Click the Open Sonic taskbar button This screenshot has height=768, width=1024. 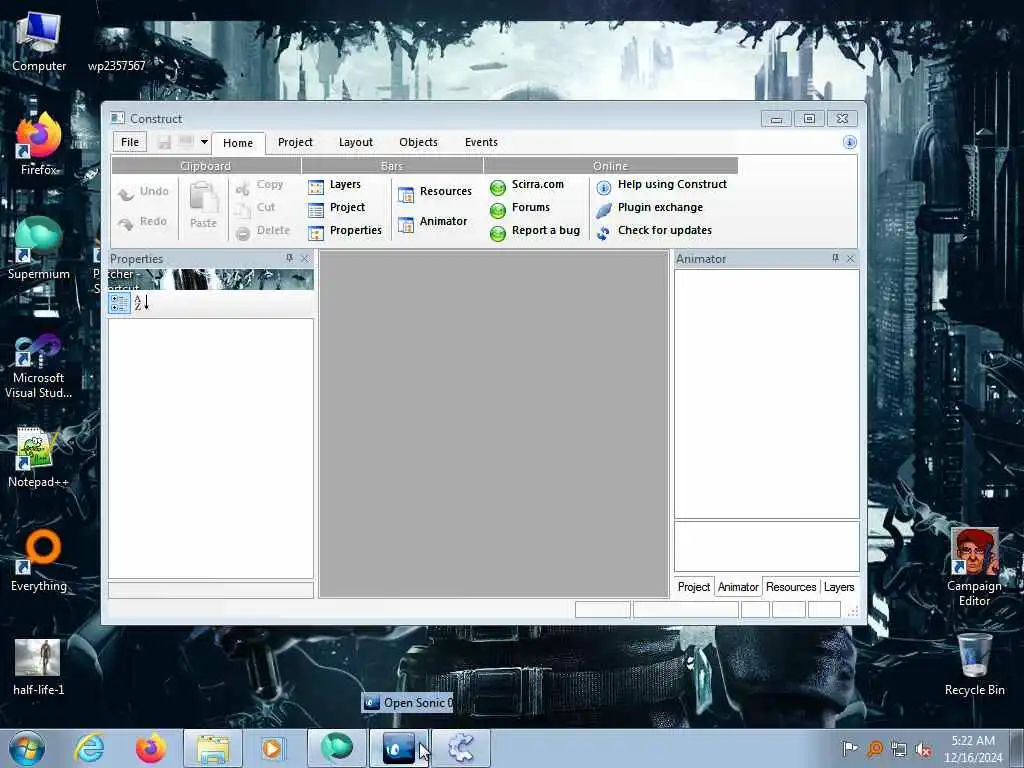(398, 748)
